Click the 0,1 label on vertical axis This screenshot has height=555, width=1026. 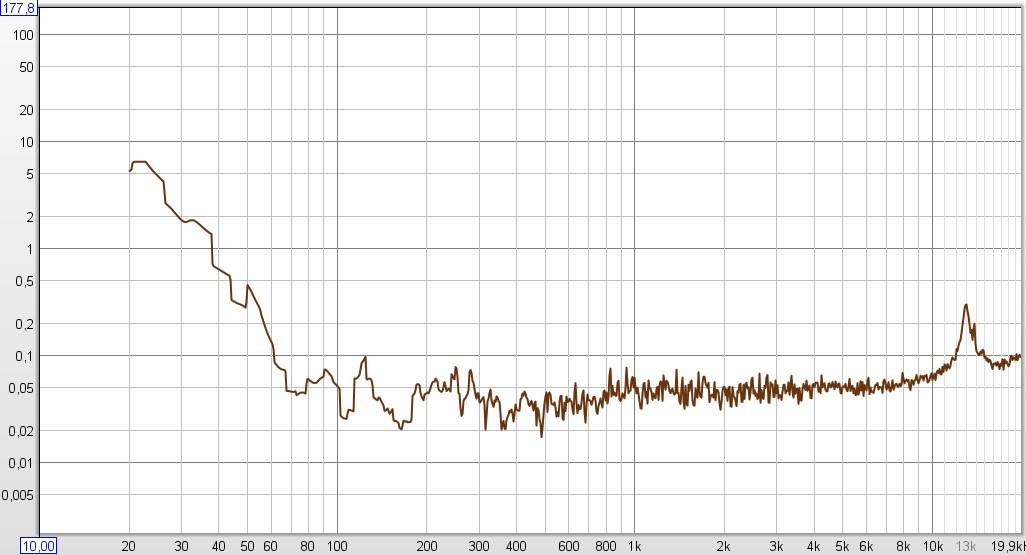[24, 356]
